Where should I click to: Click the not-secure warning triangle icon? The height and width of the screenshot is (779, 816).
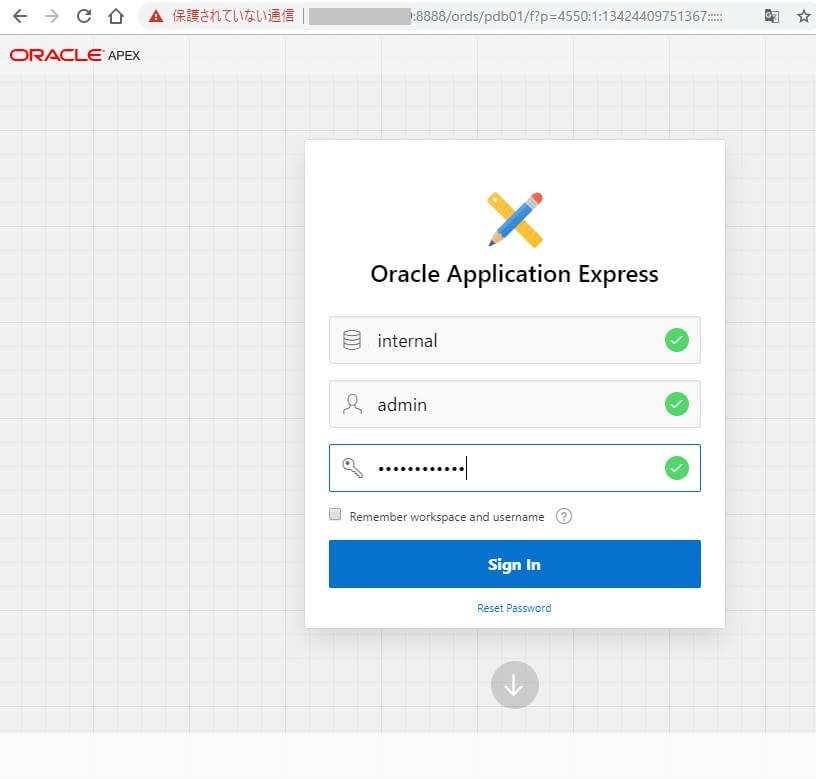click(x=156, y=17)
